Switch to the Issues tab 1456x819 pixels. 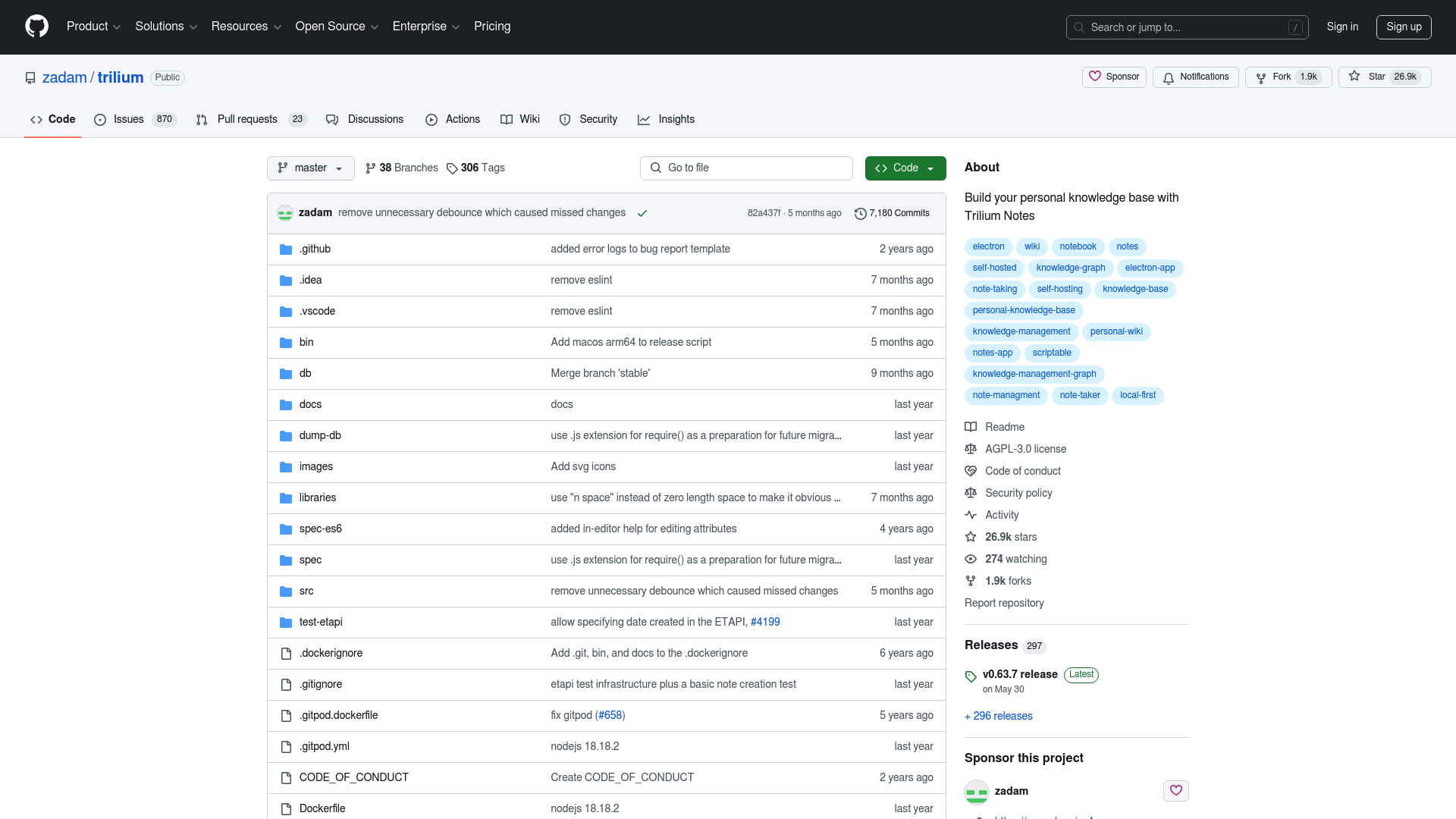click(x=135, y=120)
